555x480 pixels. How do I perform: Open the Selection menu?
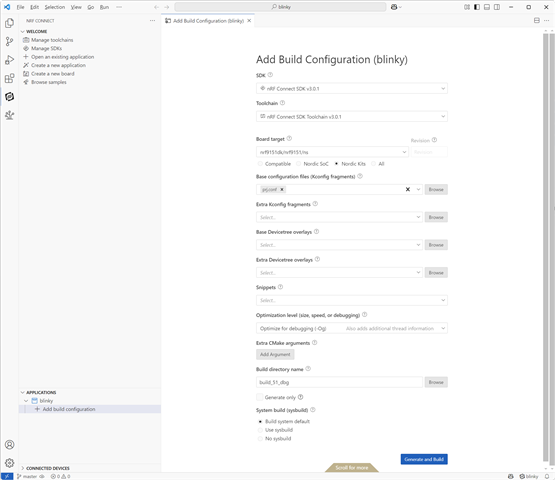[x=55, y=7]
